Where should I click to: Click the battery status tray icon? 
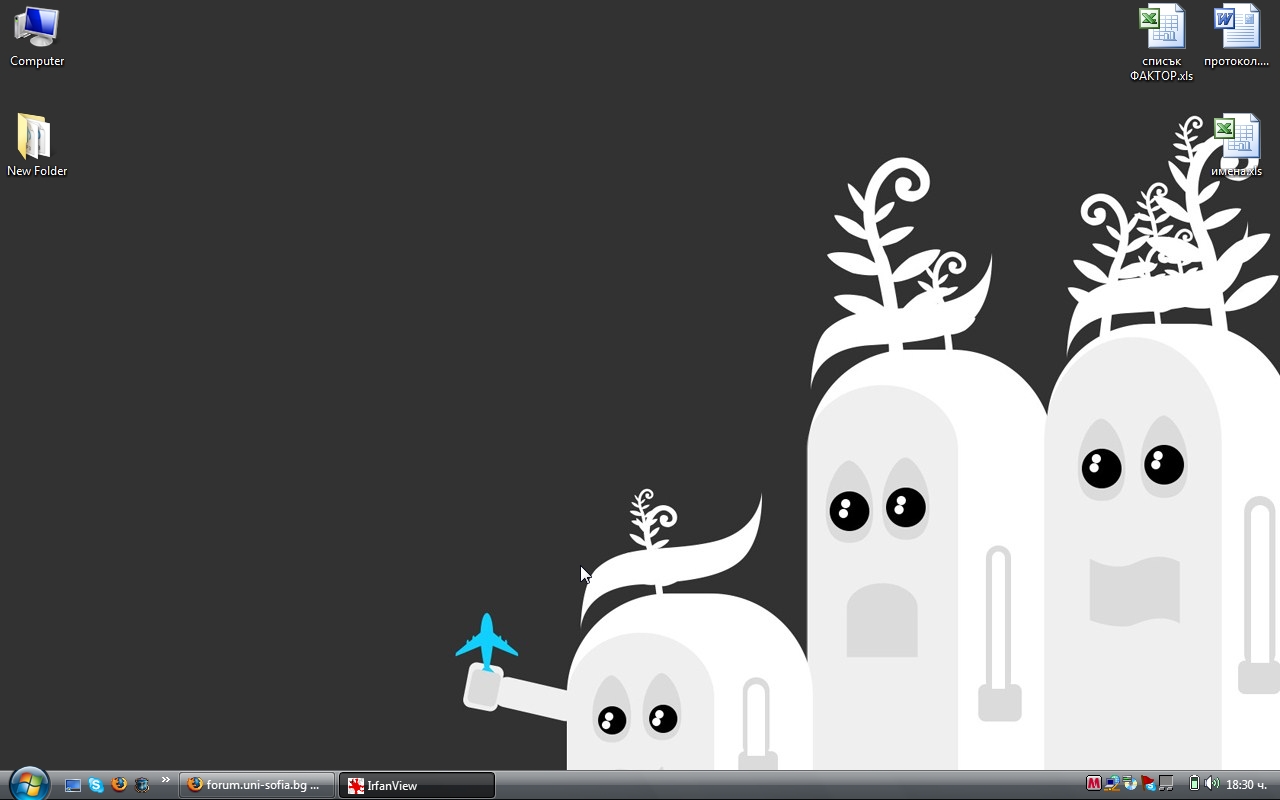coord(1193,784)
